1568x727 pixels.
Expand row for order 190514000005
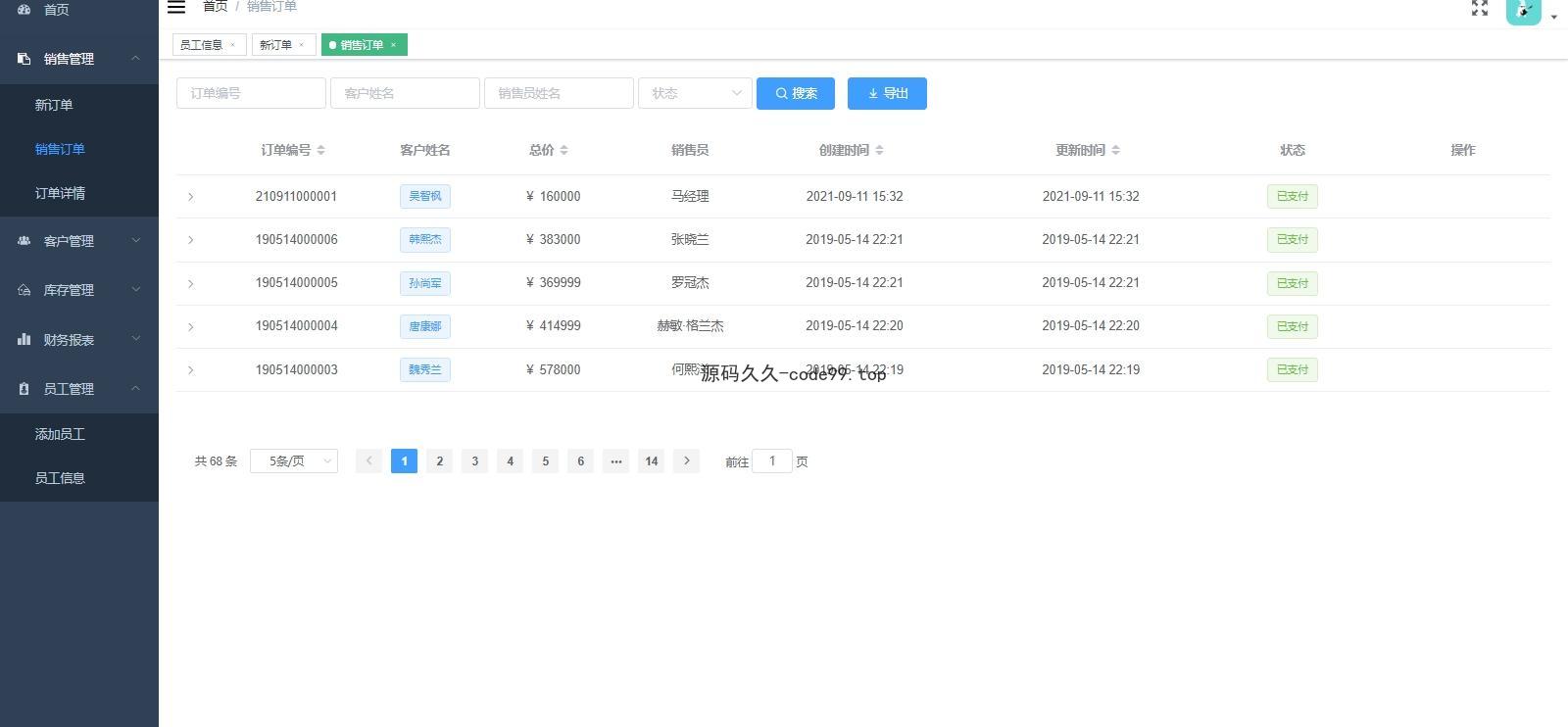190,283
